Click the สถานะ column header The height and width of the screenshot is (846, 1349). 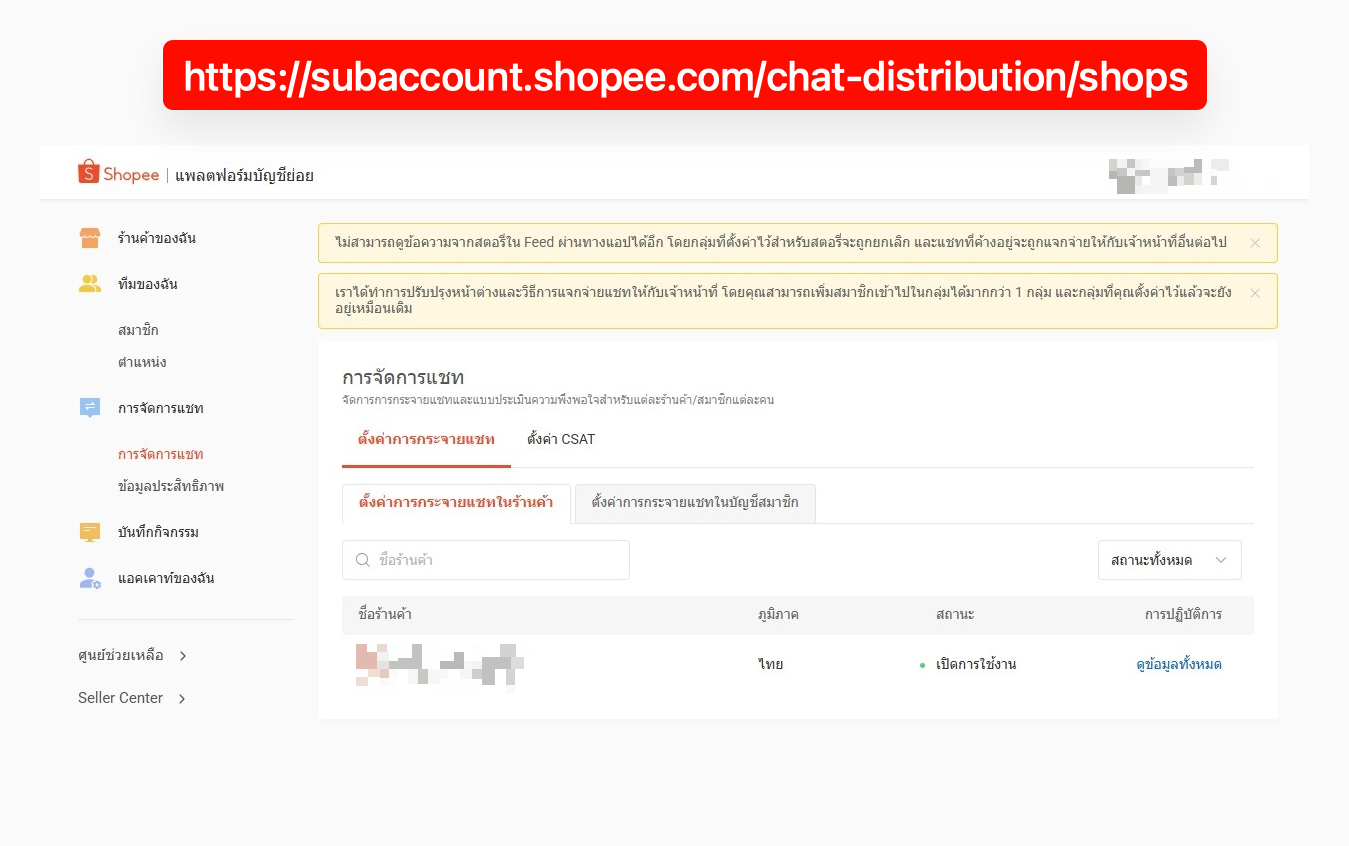(x=955, y=614)
